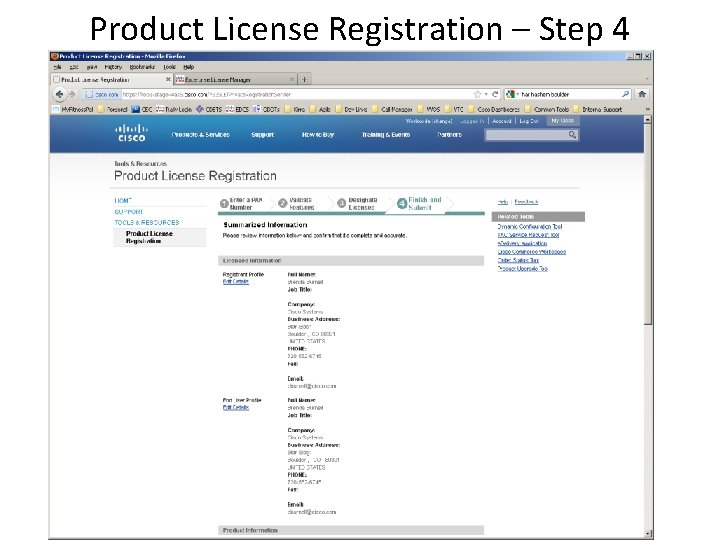
Task: Close the Enterprise License Manager tab
Action: [292, 79]
